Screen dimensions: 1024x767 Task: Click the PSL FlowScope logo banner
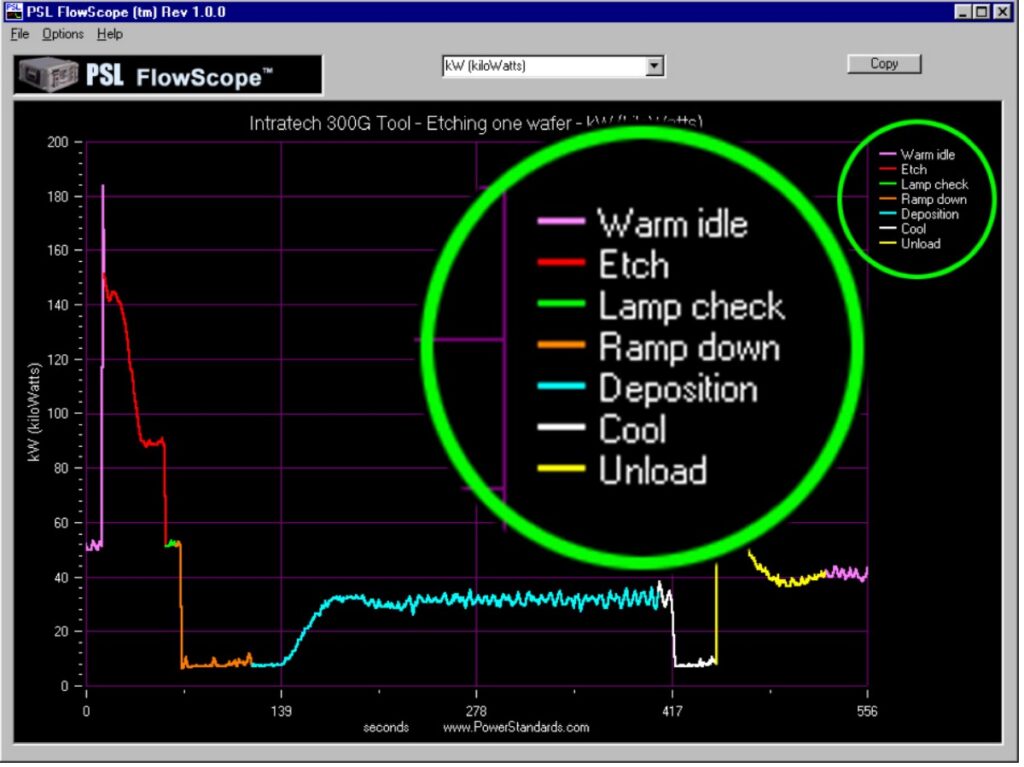[168, 76]
